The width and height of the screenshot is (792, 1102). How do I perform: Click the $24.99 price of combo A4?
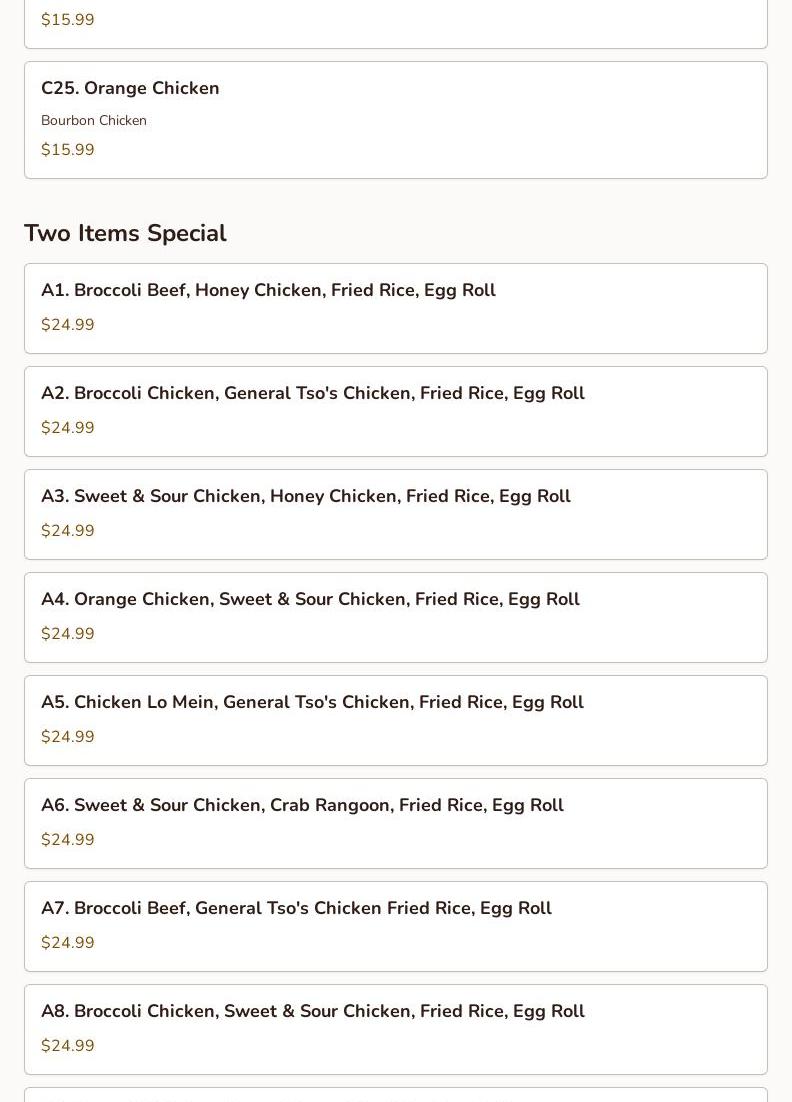pyautogui.click(x=68, y=634)
